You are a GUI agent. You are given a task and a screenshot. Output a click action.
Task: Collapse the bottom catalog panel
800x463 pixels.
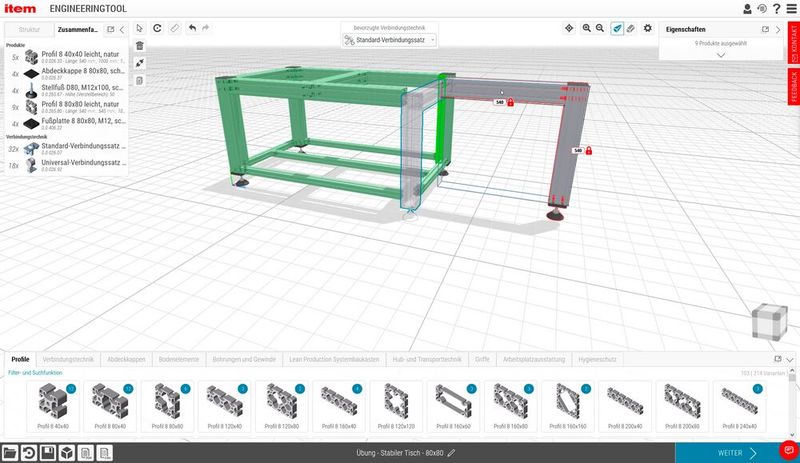pyautogui.click(x=790, y=359)
